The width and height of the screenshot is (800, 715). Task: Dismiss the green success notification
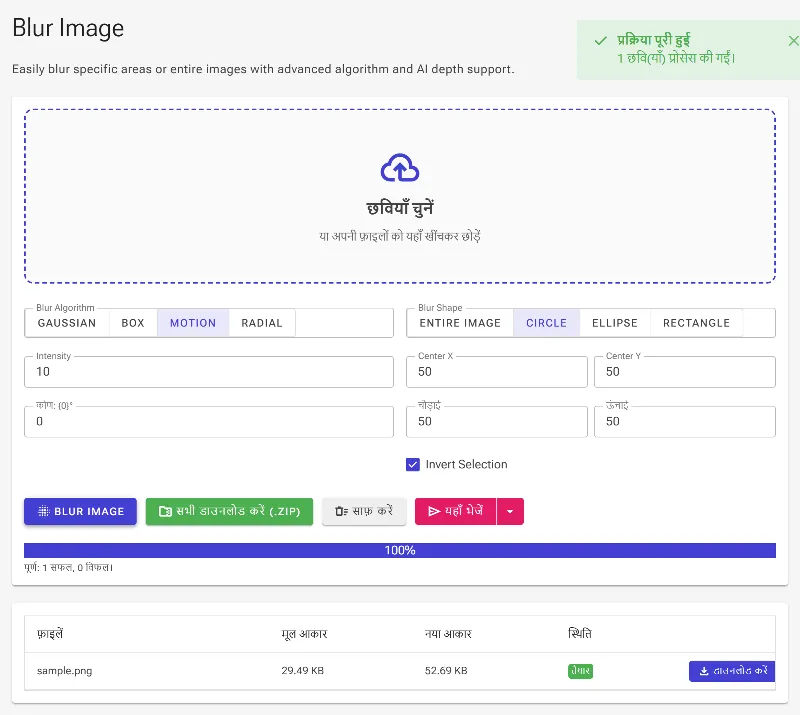793,41
